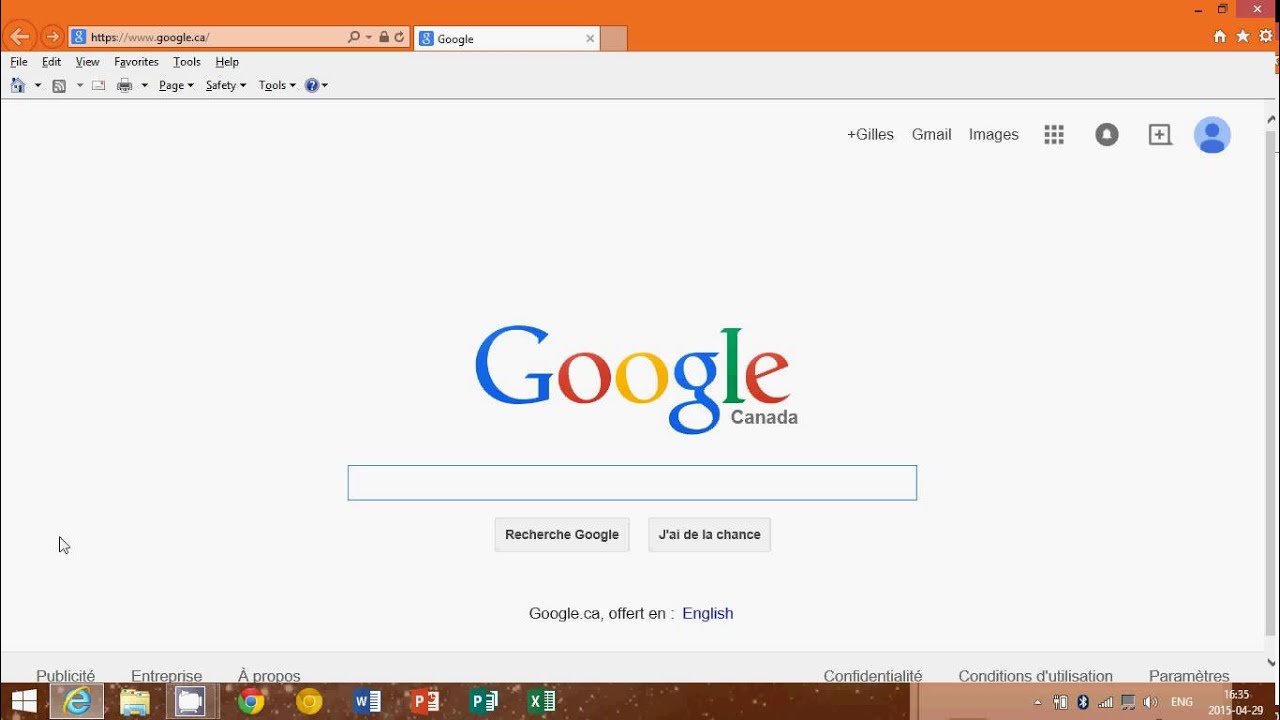Expand the address bar autocomplete dropdown arrow
1280x720 pixels.
(369, 37)
